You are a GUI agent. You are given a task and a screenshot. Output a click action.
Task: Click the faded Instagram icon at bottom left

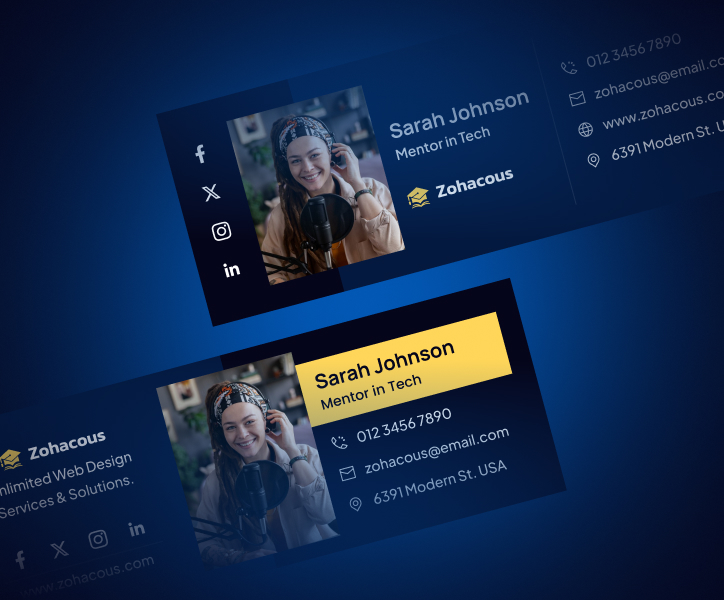pos(98,539)
